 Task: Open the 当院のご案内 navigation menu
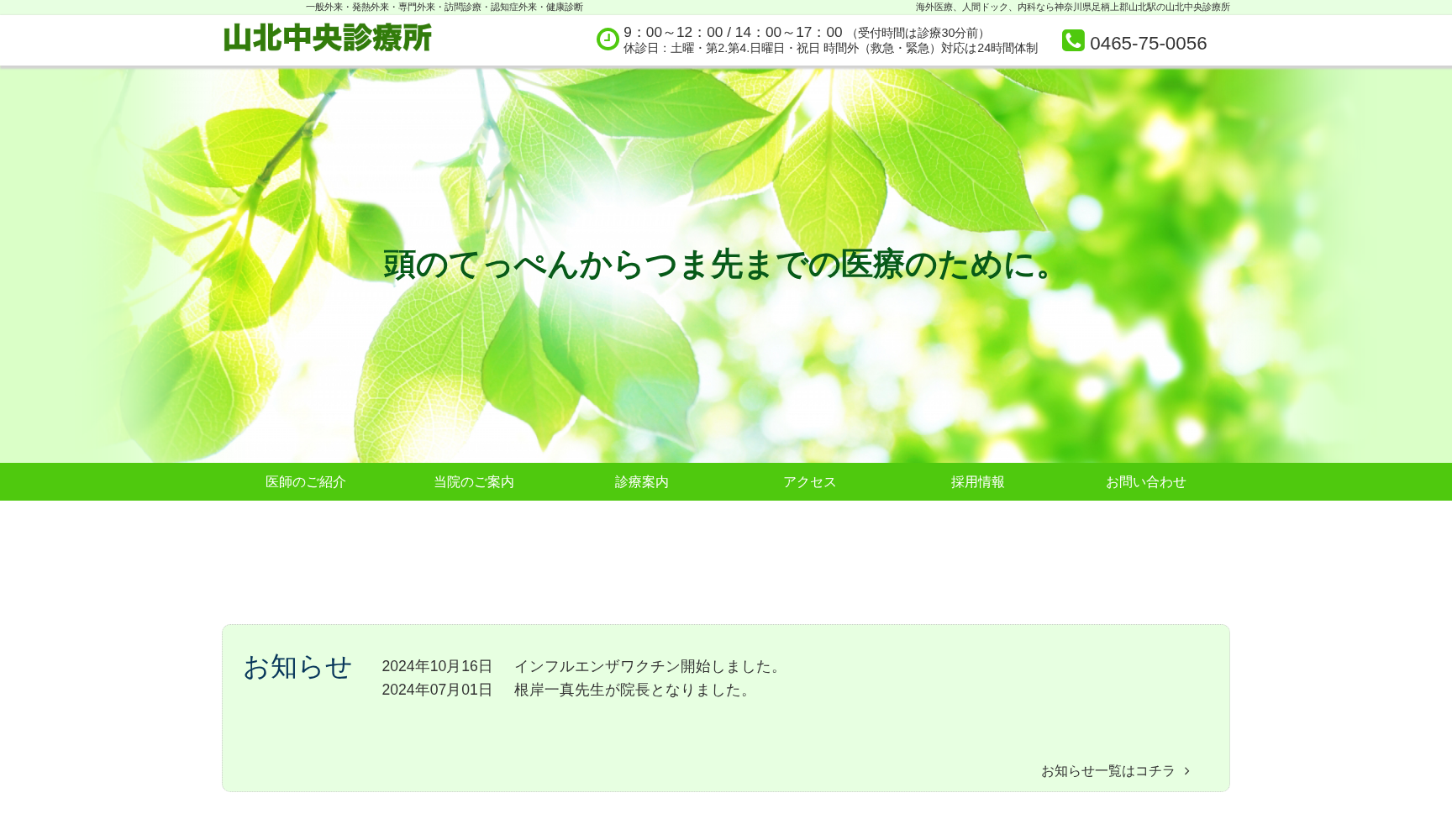(x=472, y=481)
